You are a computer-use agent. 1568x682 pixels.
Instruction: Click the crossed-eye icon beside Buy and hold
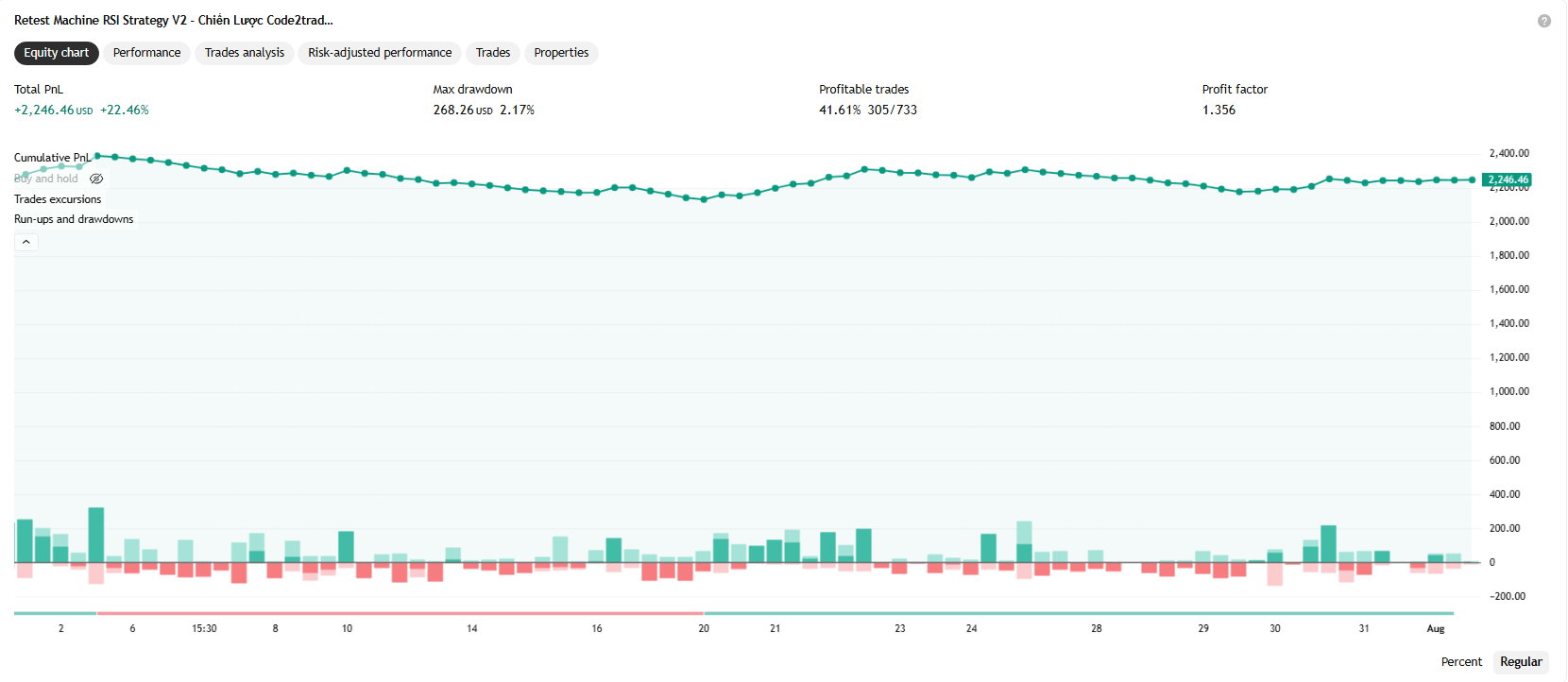[x=96, y=179]
